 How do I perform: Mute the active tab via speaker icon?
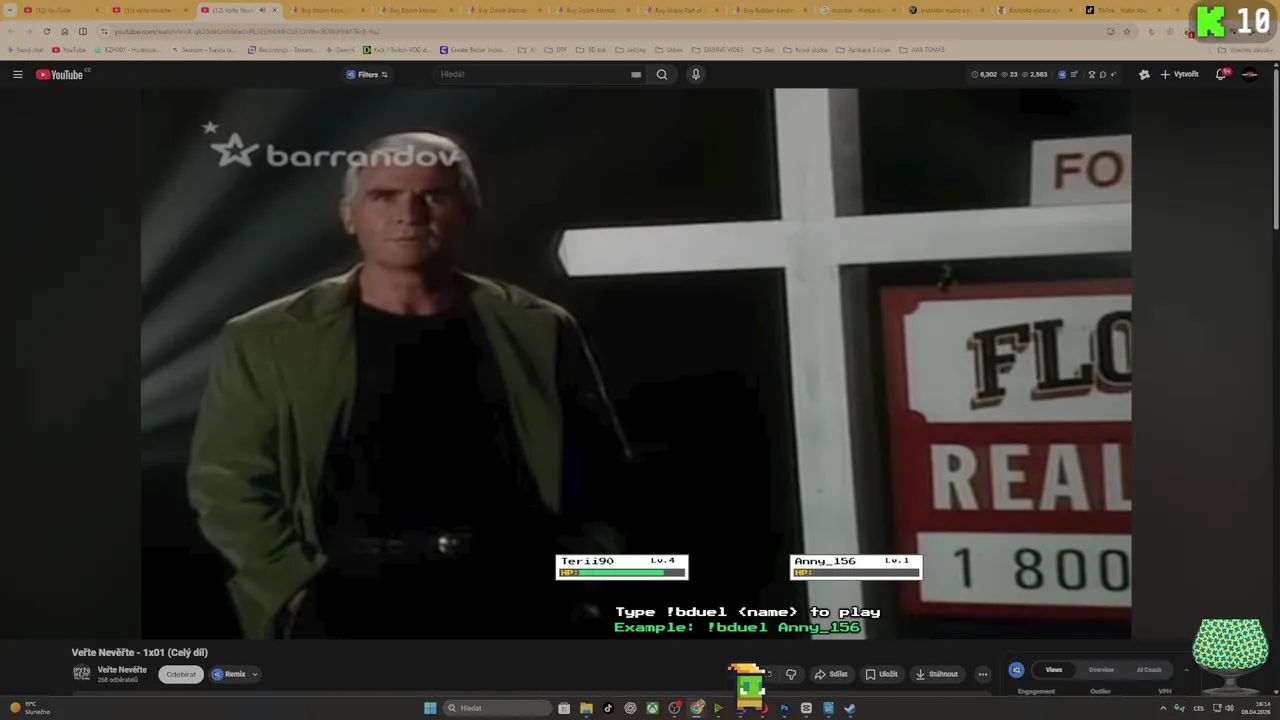point(262,10)
